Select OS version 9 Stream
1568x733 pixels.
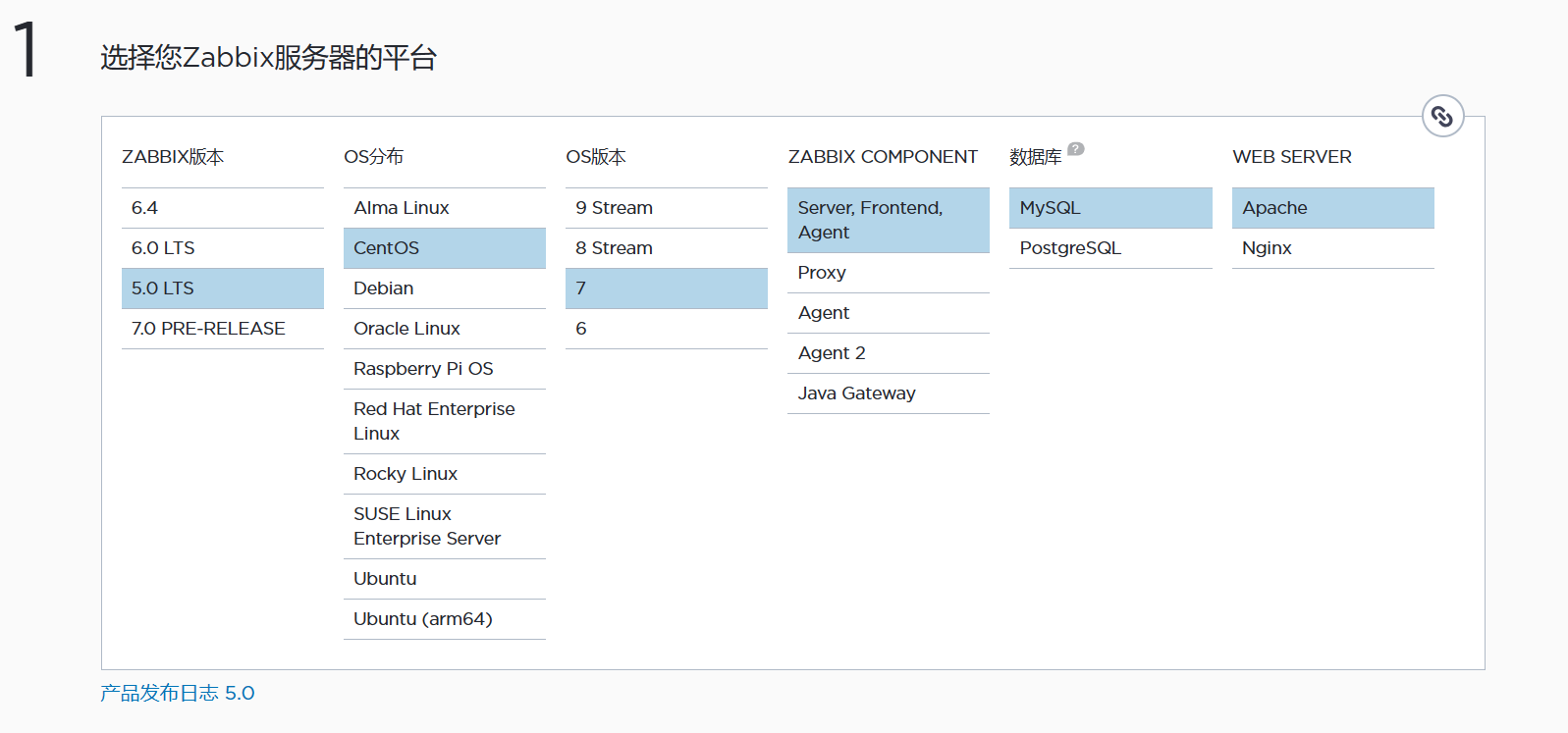coord(667,208)
